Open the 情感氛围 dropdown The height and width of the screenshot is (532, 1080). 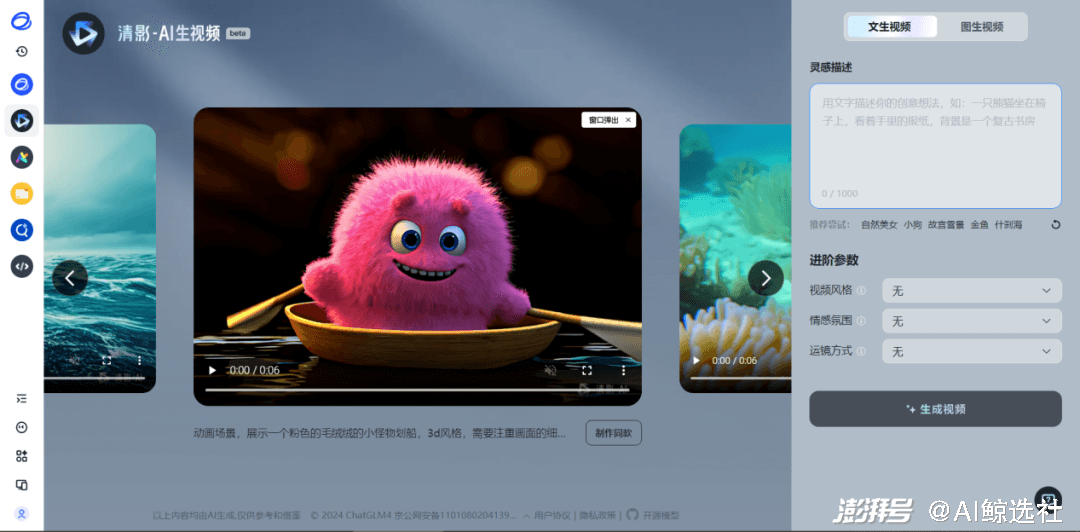coord(972,321)
